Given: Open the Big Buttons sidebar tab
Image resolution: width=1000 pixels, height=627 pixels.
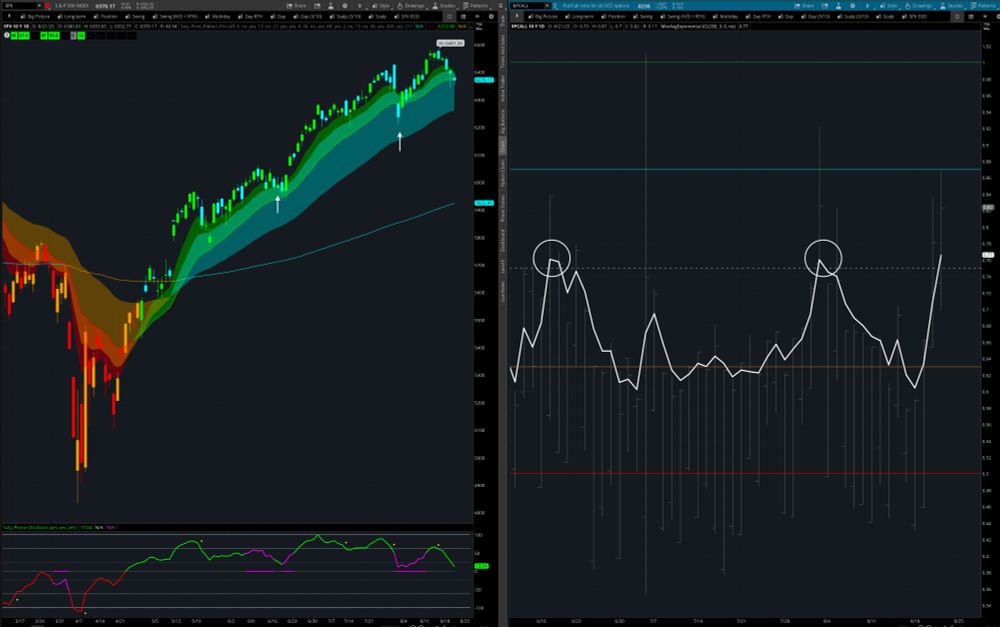Looking at the screenshot, I should [x=503, y=121].
